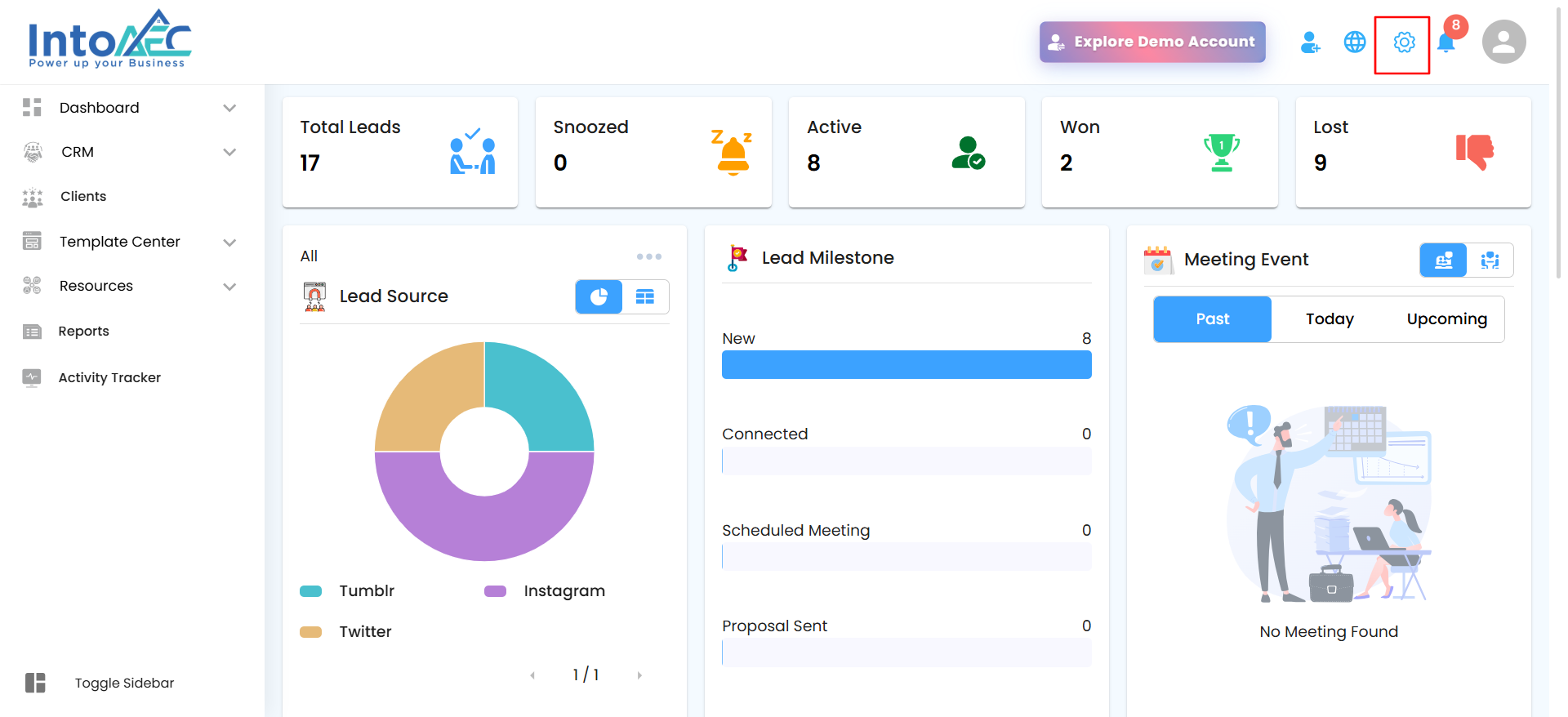Click the New milestone progress bar

click(x=906, y=365)
